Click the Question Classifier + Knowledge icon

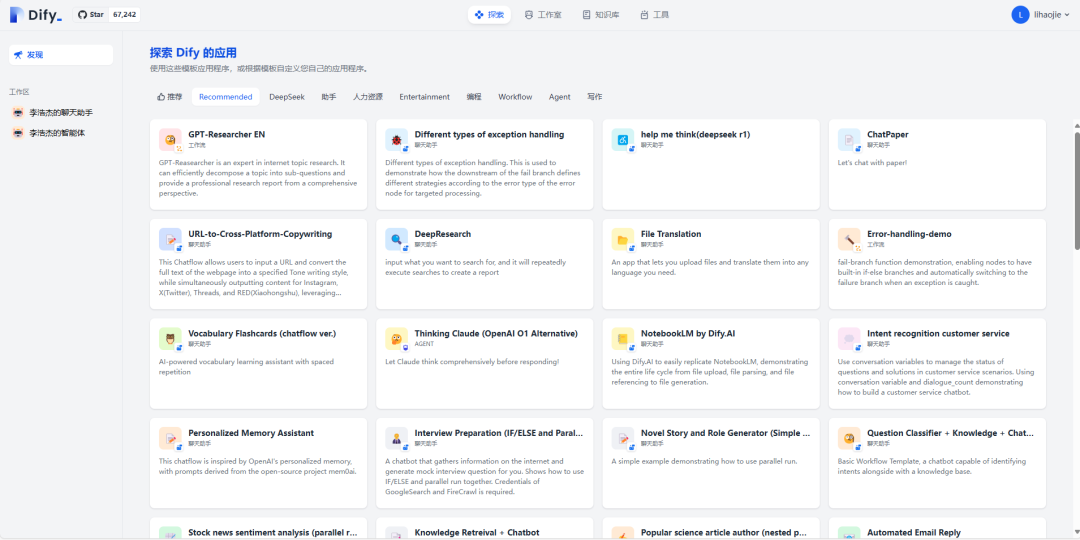tap(849, 438)
